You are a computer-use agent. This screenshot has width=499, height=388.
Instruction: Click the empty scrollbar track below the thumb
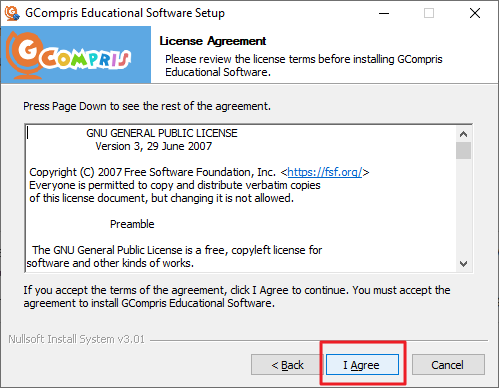[463, 208]
